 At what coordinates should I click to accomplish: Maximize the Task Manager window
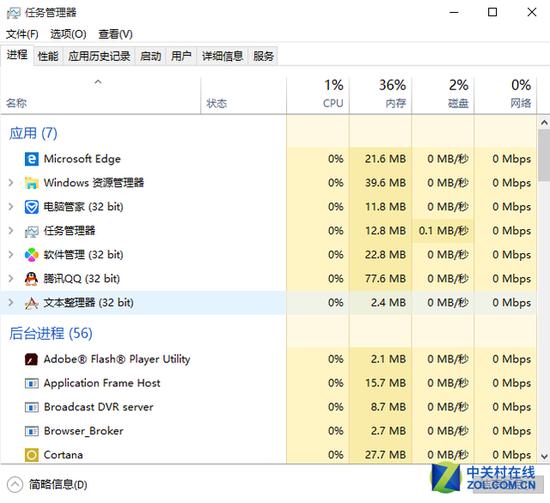(x=492, y=12)
